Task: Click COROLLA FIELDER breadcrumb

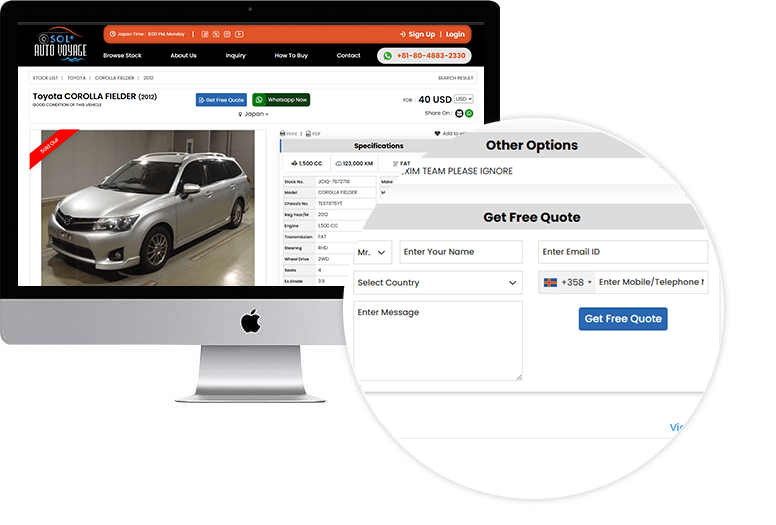Action: coord(114,78)
